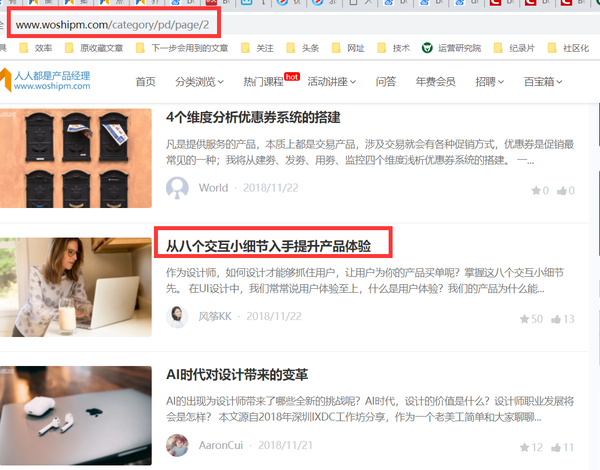Click the date 2018/11/21
600x470 pixels.
[x=285, y=445]
